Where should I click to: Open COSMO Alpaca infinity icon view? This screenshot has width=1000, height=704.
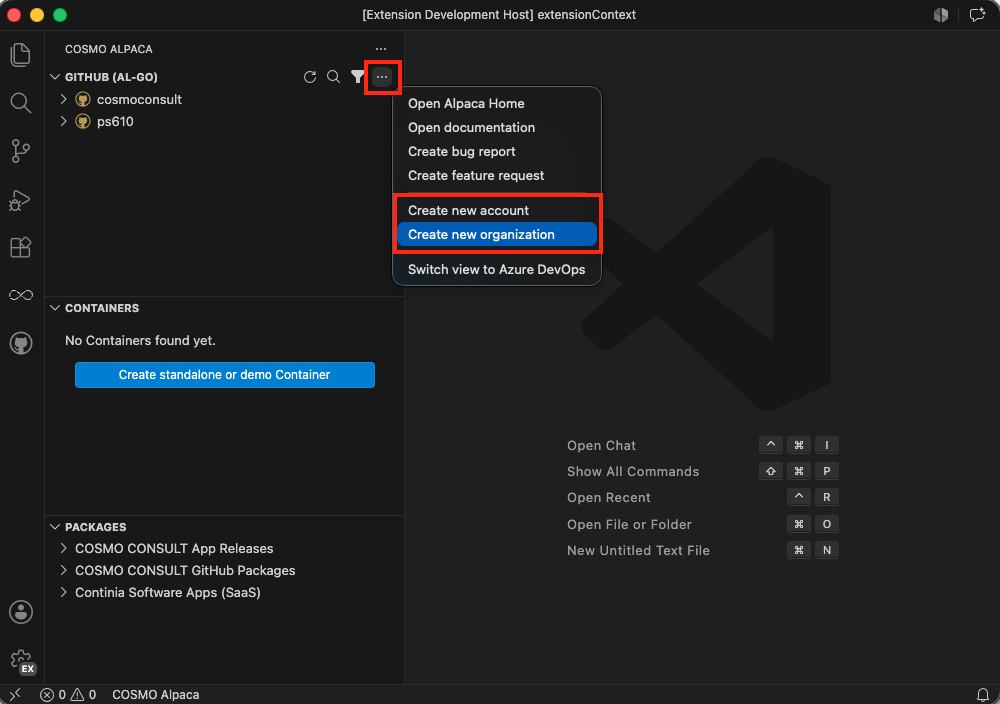pyautogui.click(x=20, y=295)
